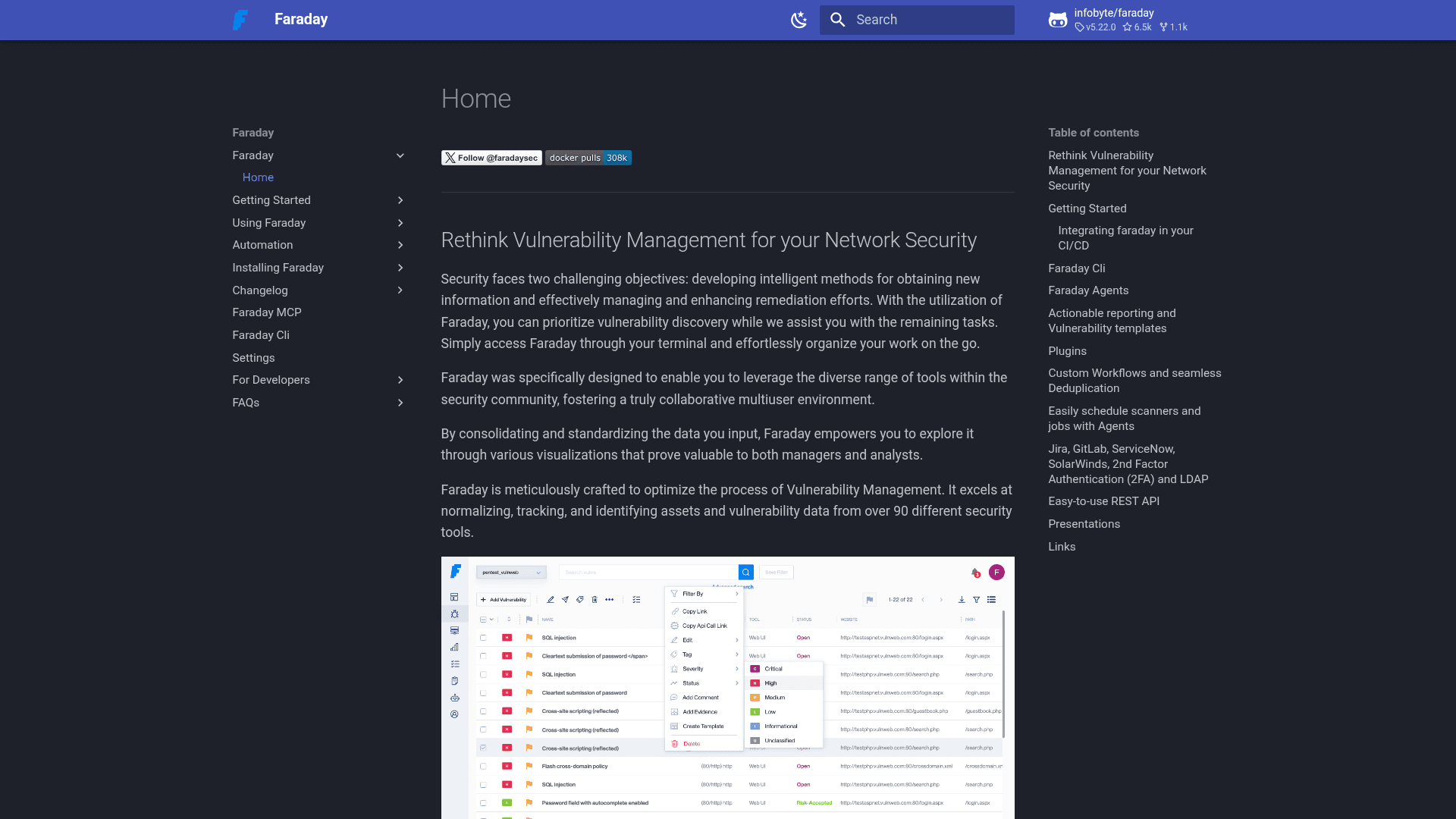Expand the Using Faraday chevron
This screenshot has width=1456, height=819.
pyautogui.click(x=400, y=223)
